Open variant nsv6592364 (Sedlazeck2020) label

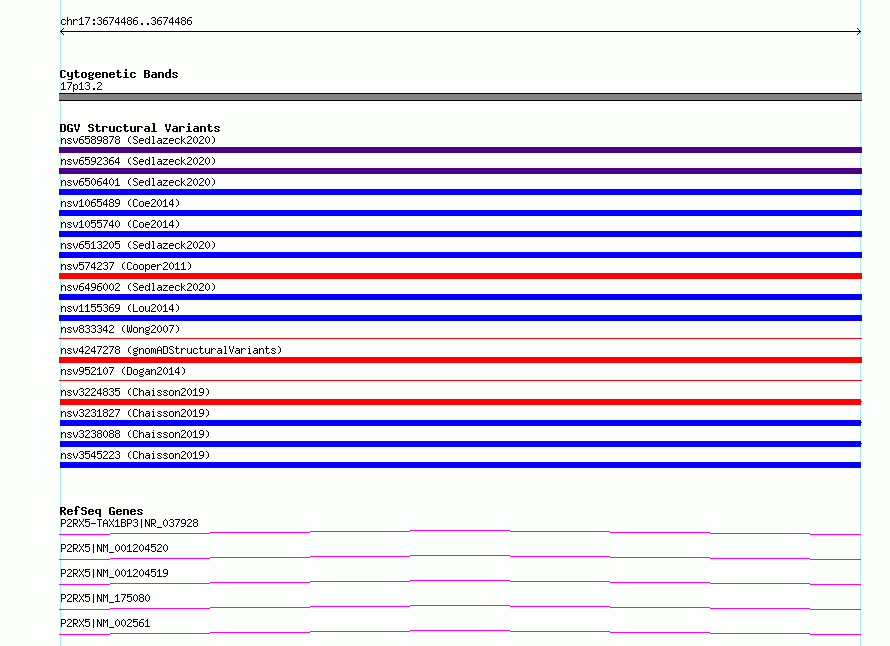(138, 161)
